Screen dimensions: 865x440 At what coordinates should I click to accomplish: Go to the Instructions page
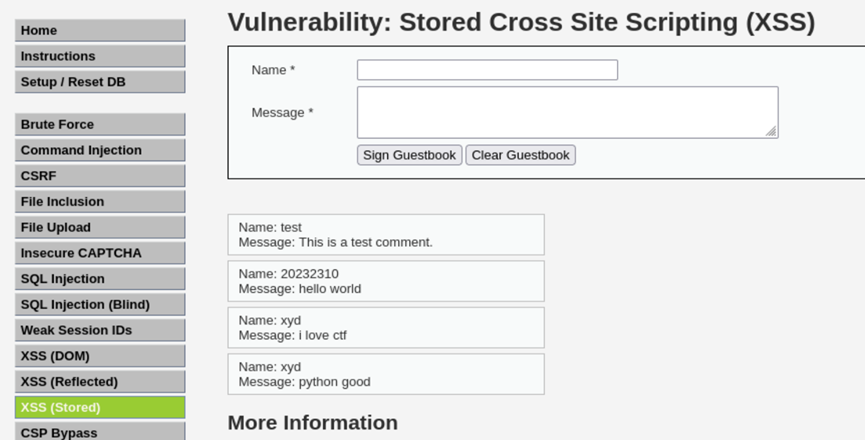click(100, 57)
